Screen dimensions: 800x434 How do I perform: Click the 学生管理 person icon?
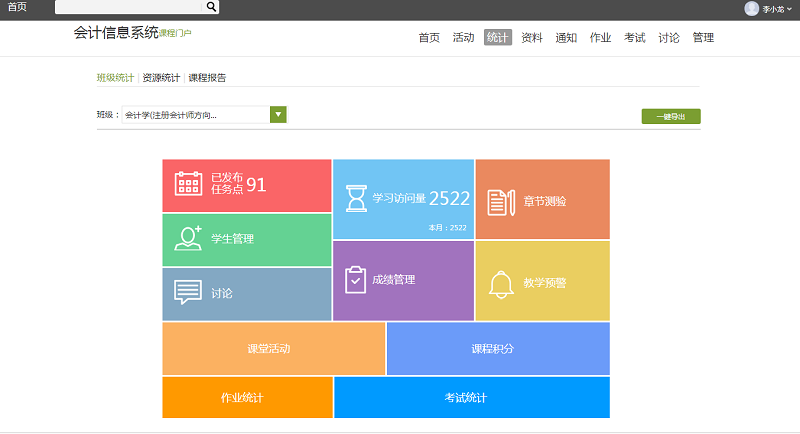tap(188, 238)
